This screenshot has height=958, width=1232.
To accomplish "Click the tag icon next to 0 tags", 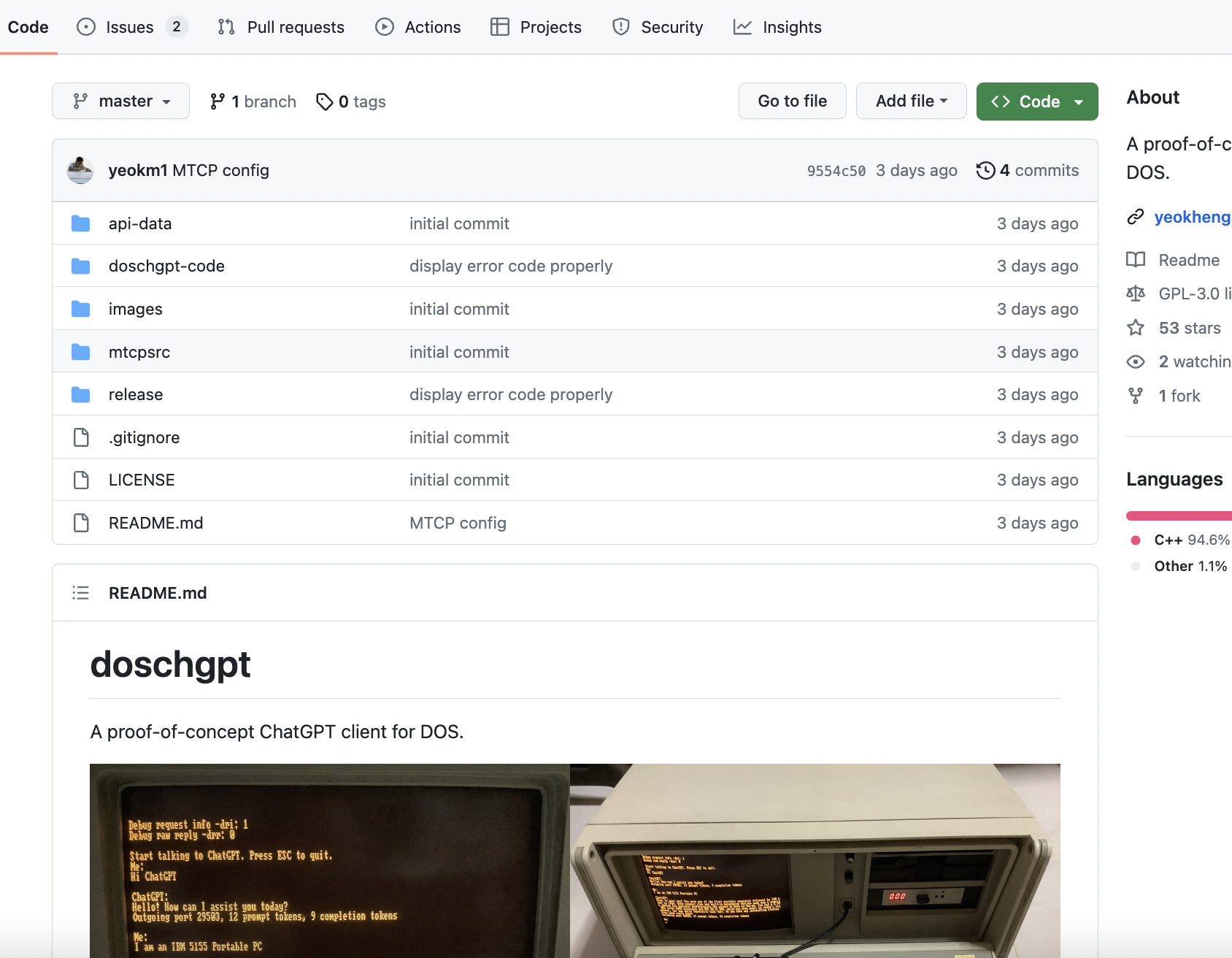I will point(324,101).
